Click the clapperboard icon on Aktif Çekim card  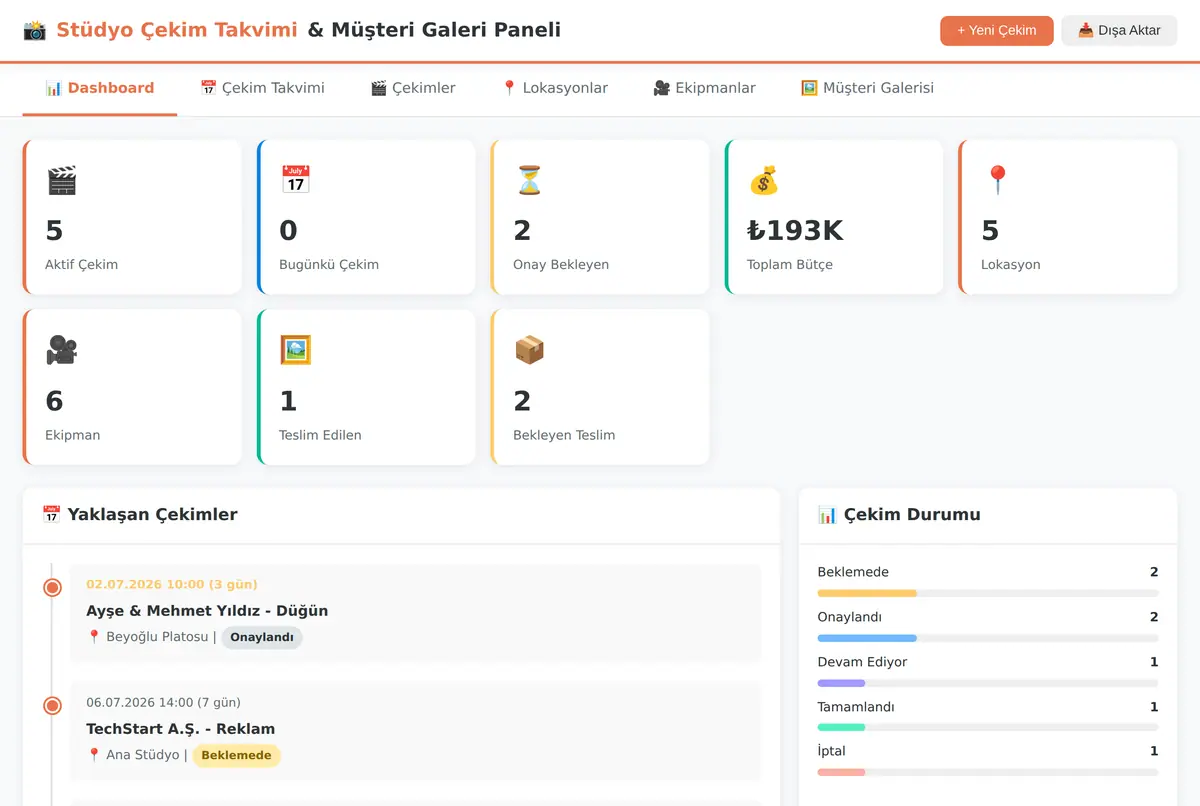pos(62,180)
